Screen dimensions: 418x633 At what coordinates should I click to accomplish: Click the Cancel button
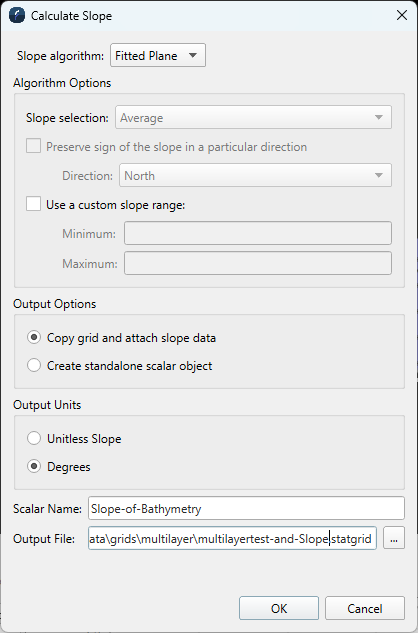tap(365, 608)
